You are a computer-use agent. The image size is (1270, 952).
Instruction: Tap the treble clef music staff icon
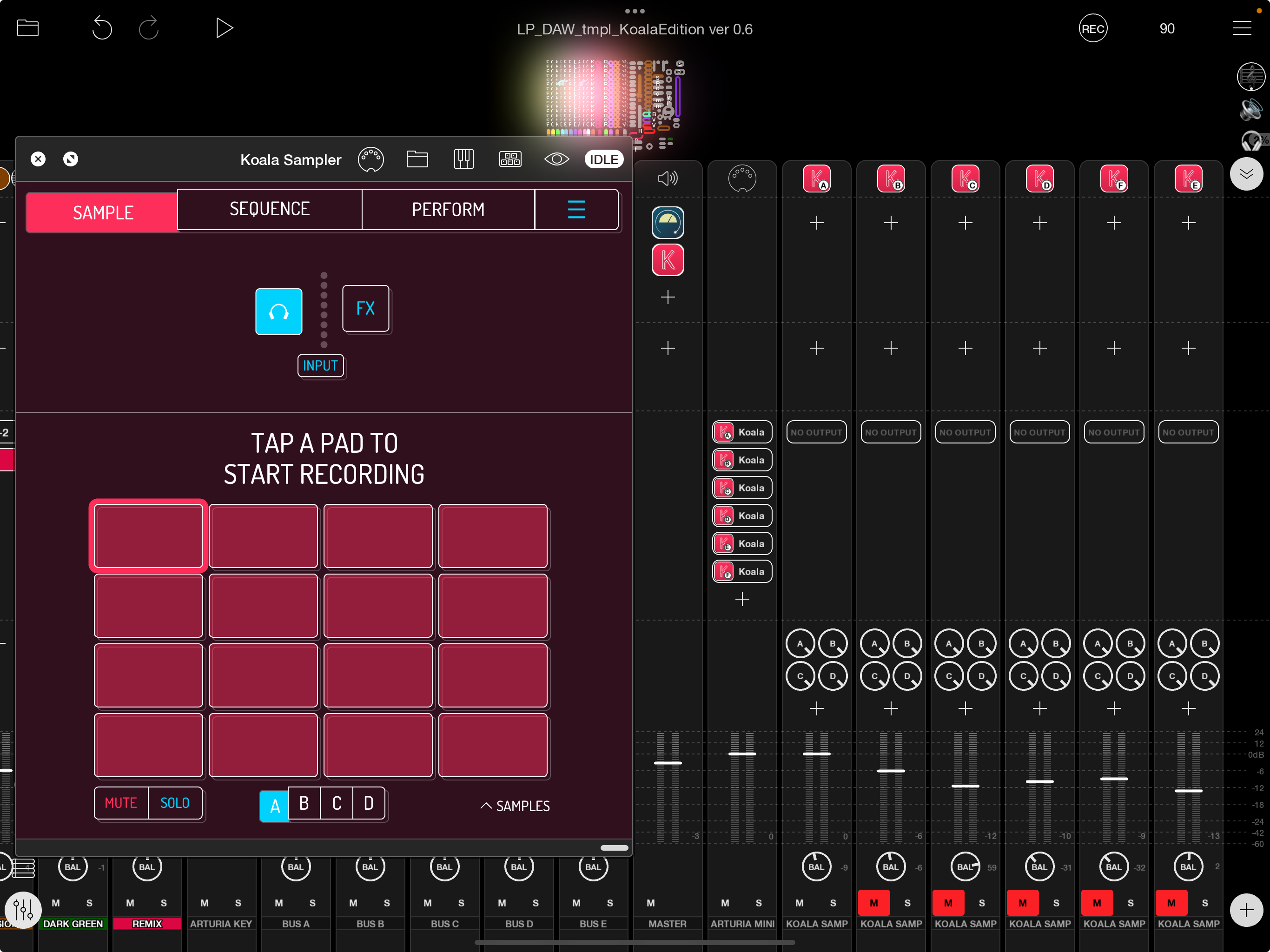[1251, 76]
